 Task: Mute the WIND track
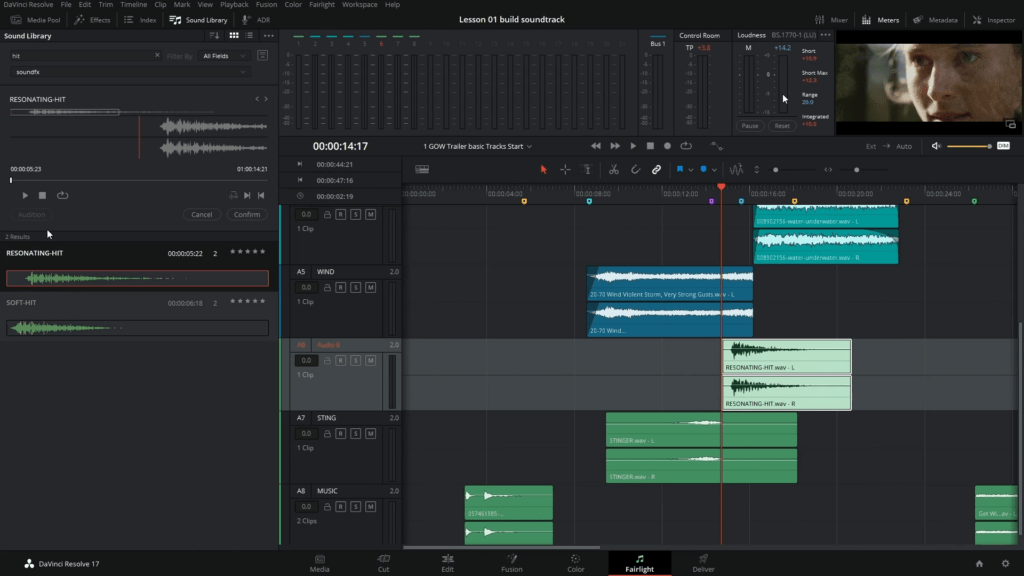[x=370, y=287]
